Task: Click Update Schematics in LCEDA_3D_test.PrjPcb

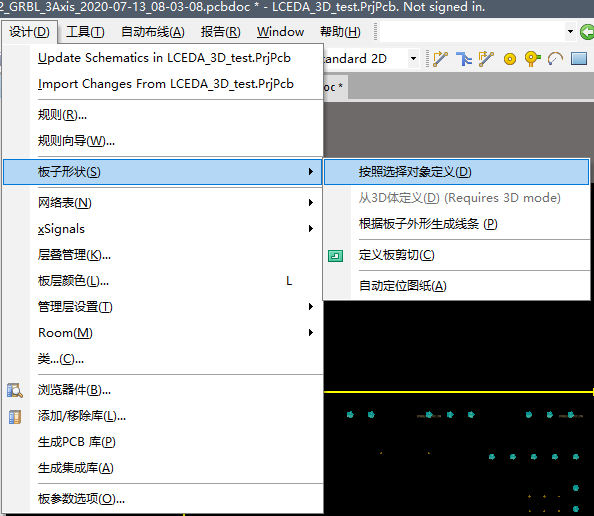Action: [x=163, y=58]
